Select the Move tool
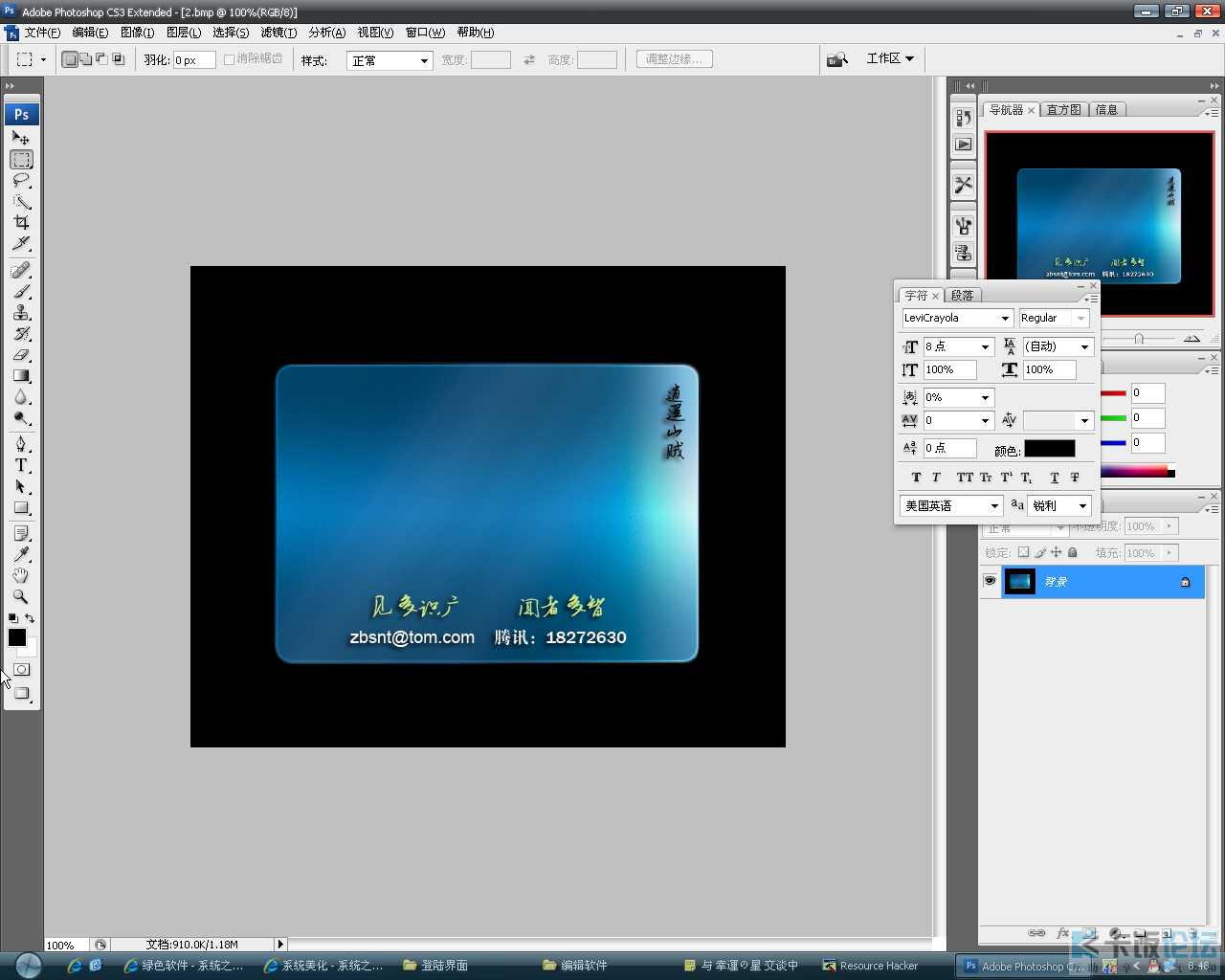1225x980 pixels. coord(21,138)
